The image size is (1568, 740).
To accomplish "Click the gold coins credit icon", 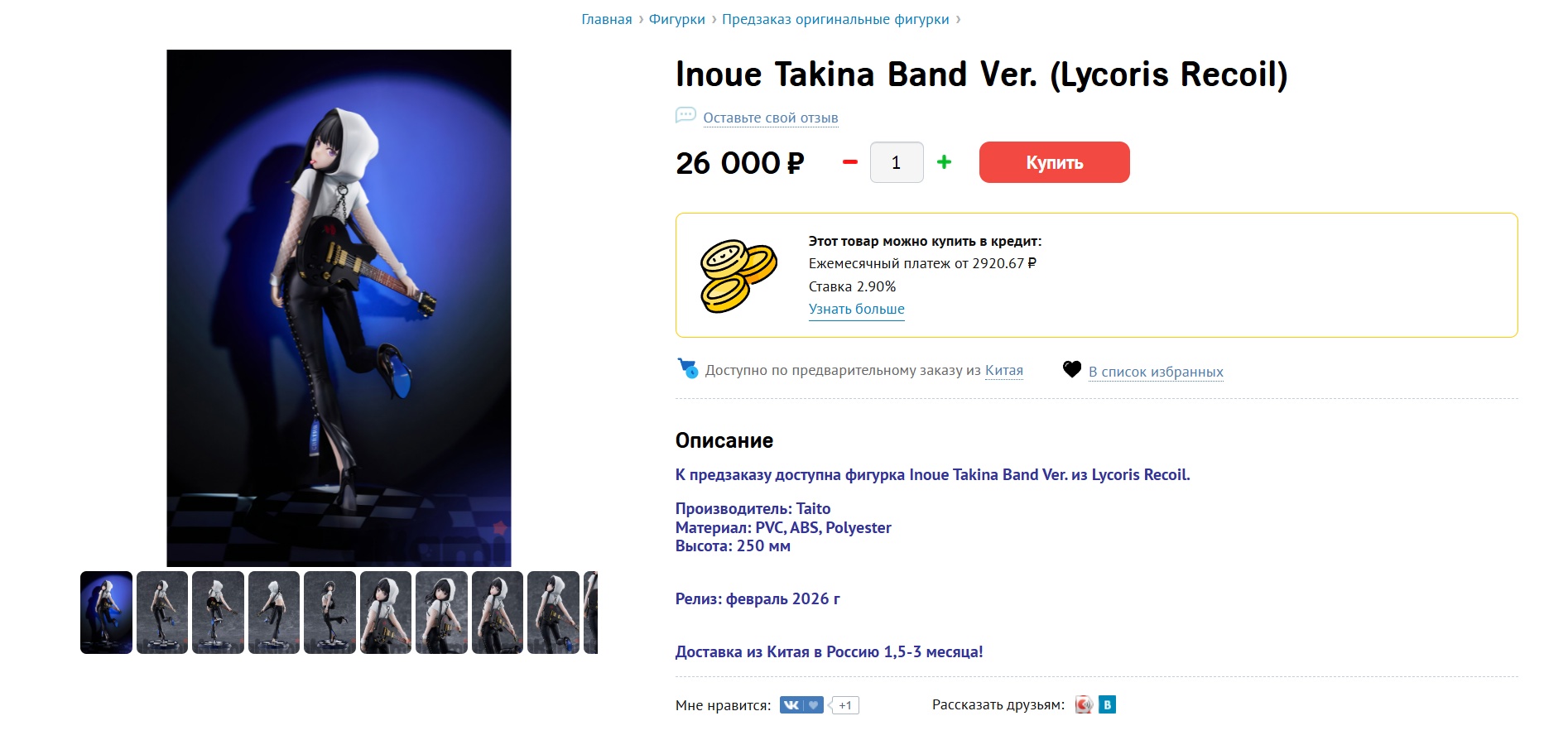I will point(738,276).
